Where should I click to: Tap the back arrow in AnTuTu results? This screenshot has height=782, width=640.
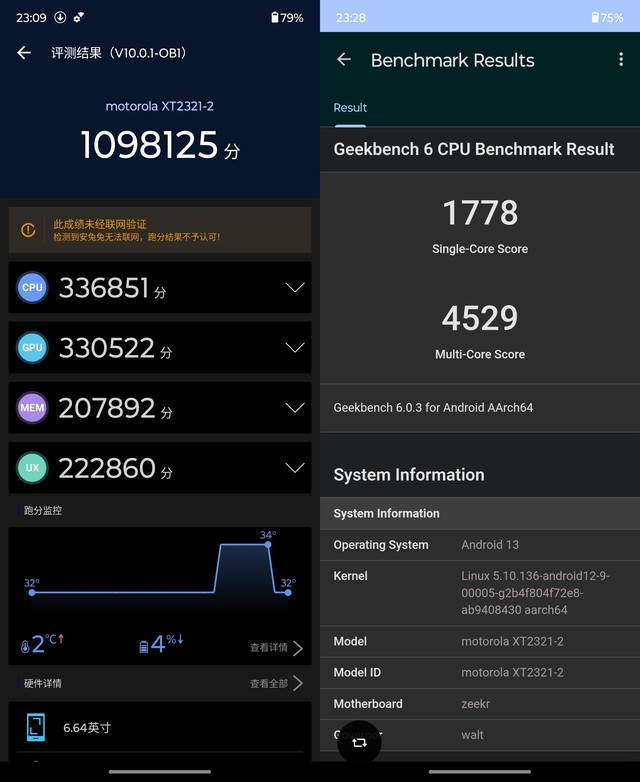(24, 53)
